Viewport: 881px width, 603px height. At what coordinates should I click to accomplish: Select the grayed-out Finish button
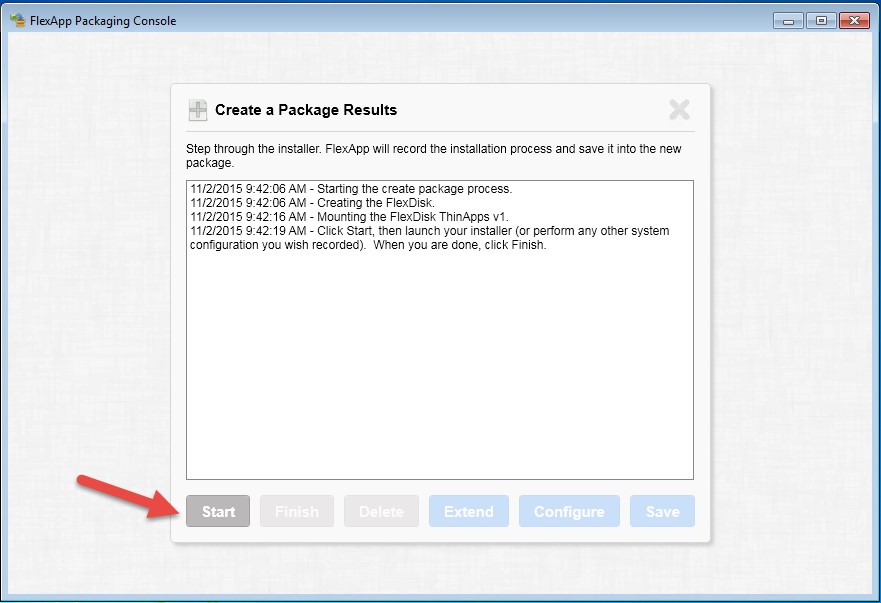[x=297, y=511]
